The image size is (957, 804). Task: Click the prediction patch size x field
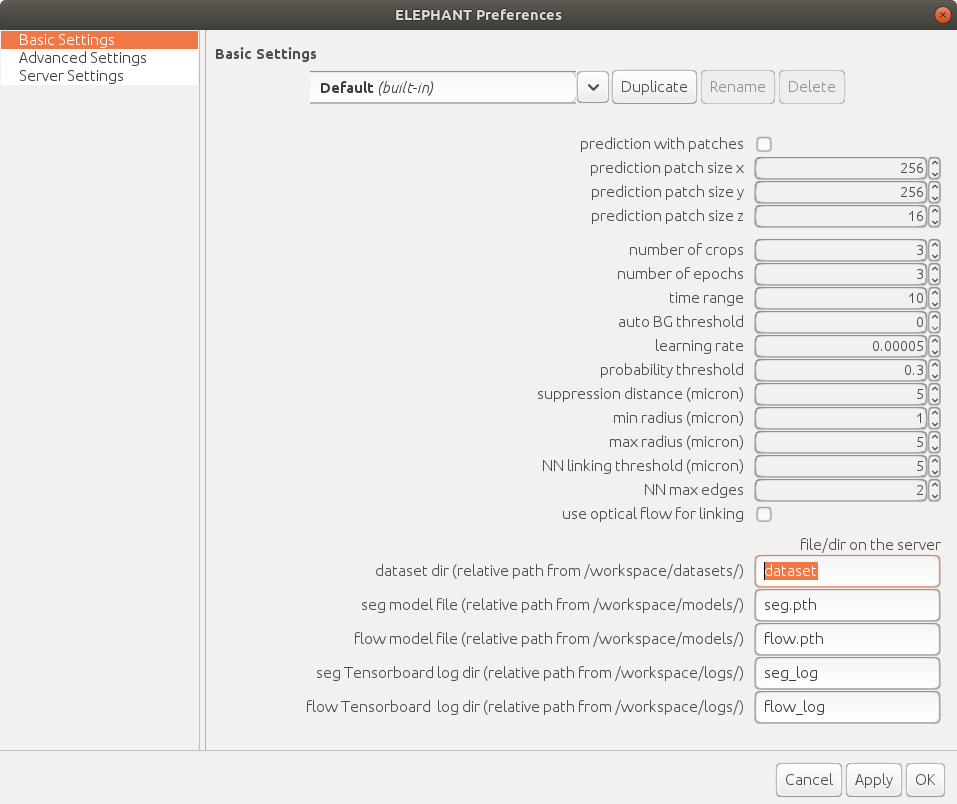pyautogui.click(x=840, y=168)
